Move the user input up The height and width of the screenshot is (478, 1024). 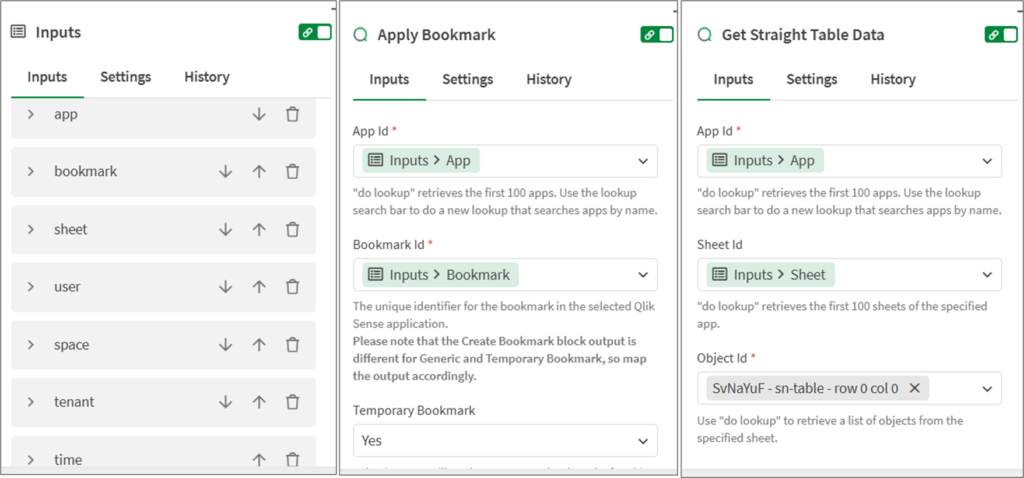(x=259, y=287)
